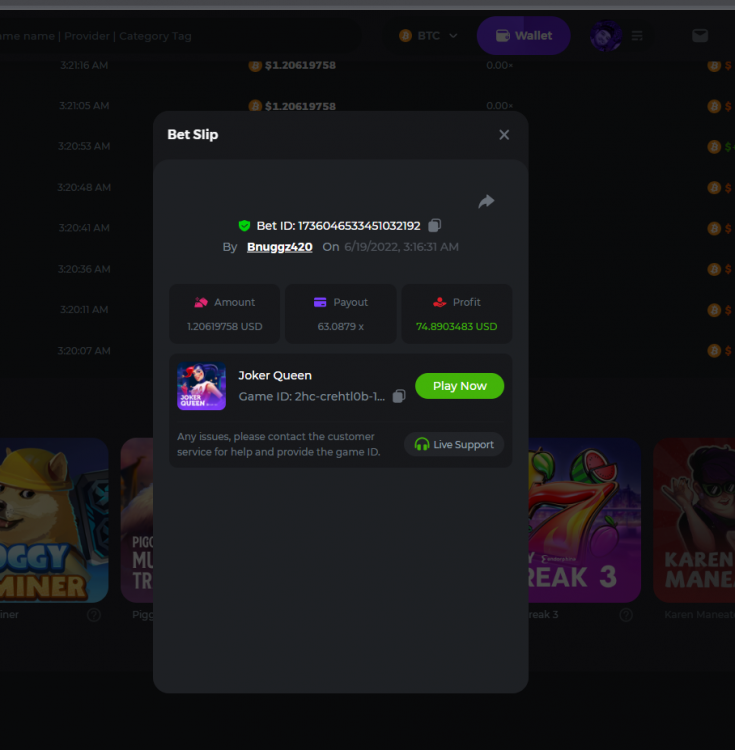Click the Joker Queen game title
The height and width of the screenshot is (750, 735).
click(x=275, y=375)
